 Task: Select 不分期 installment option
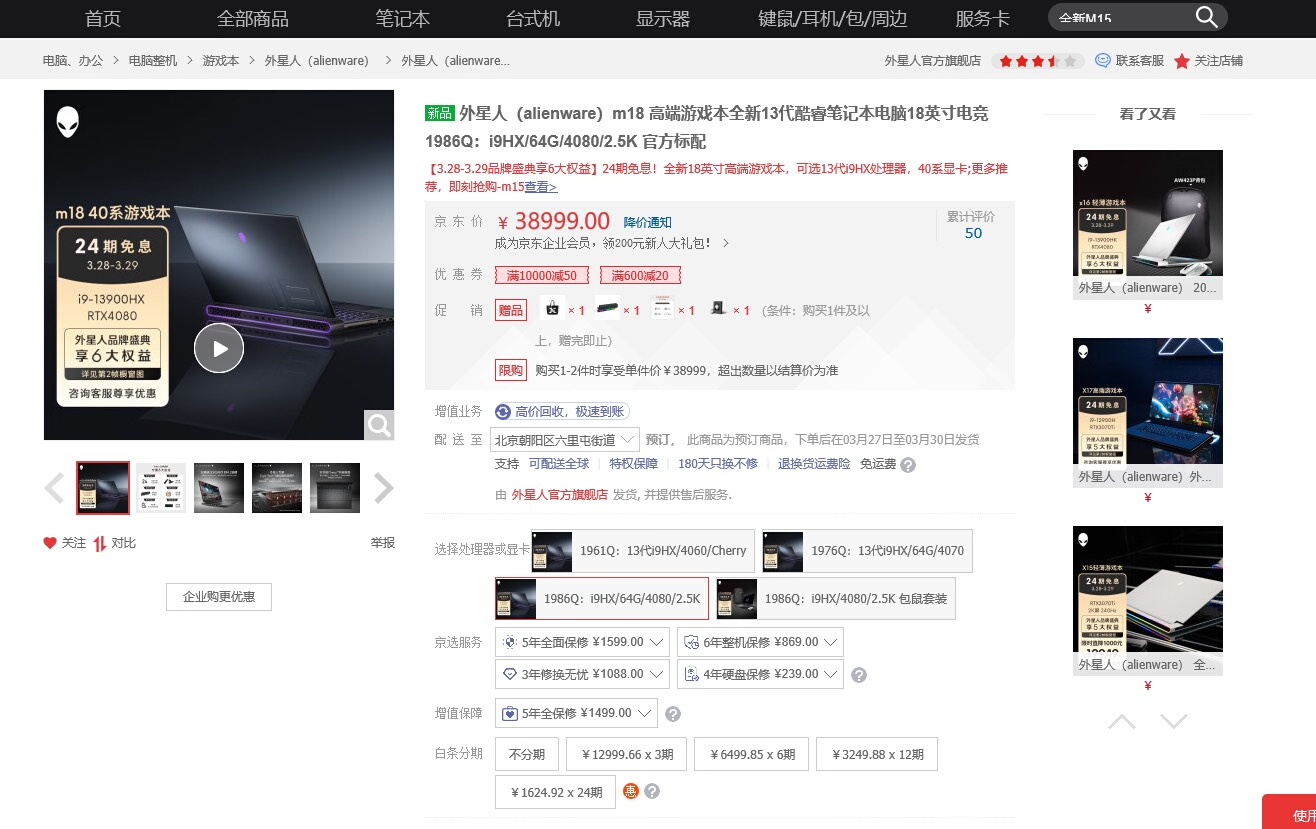(527, 755)
